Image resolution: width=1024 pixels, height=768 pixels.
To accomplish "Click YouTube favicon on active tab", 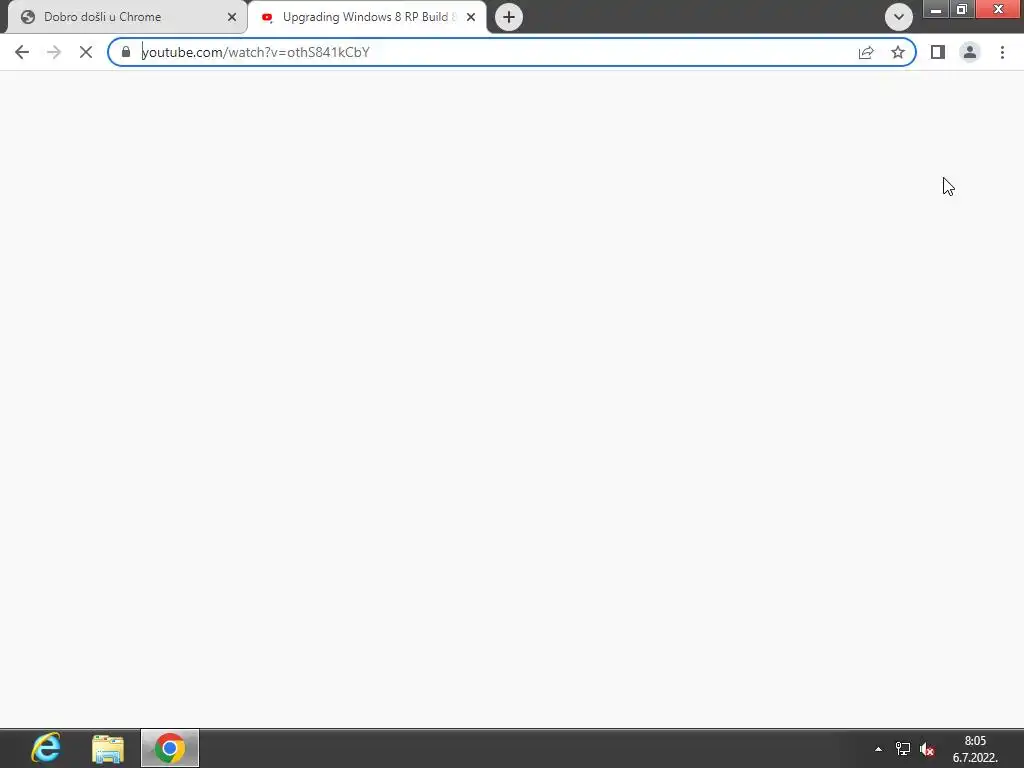I will [267, 17].
